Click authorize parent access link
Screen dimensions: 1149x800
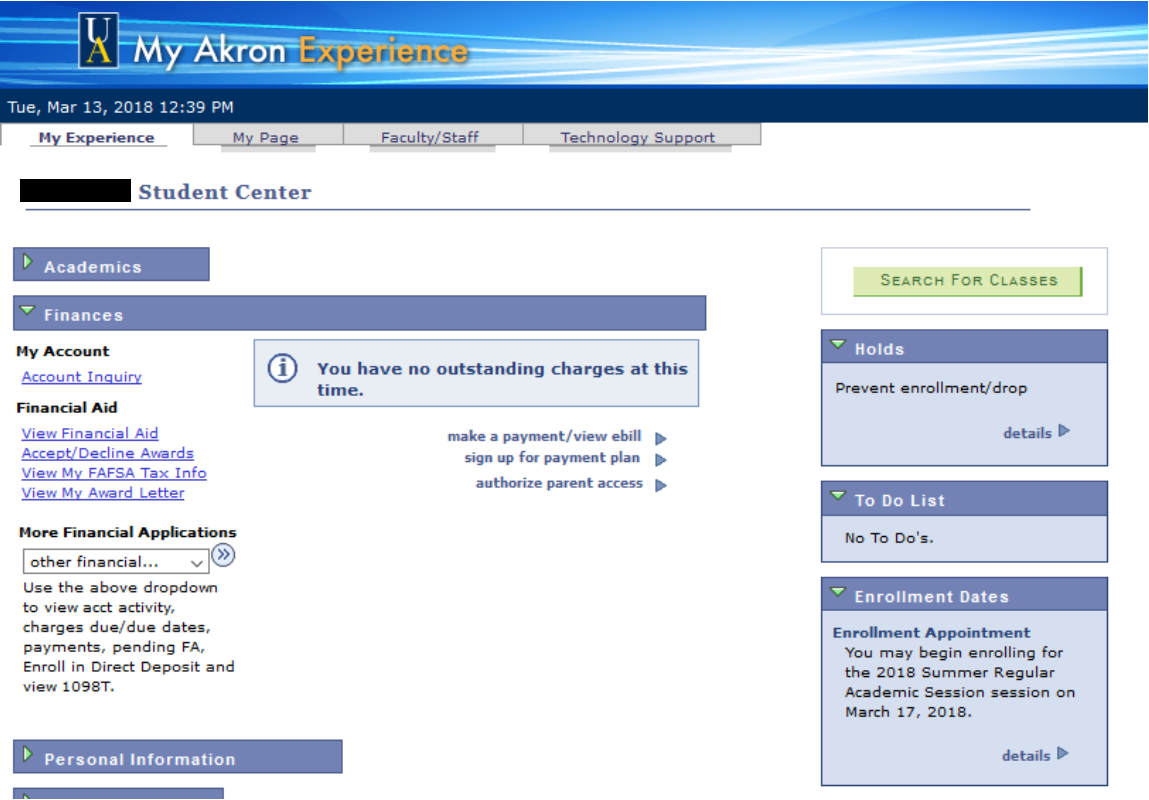point(559,483)
